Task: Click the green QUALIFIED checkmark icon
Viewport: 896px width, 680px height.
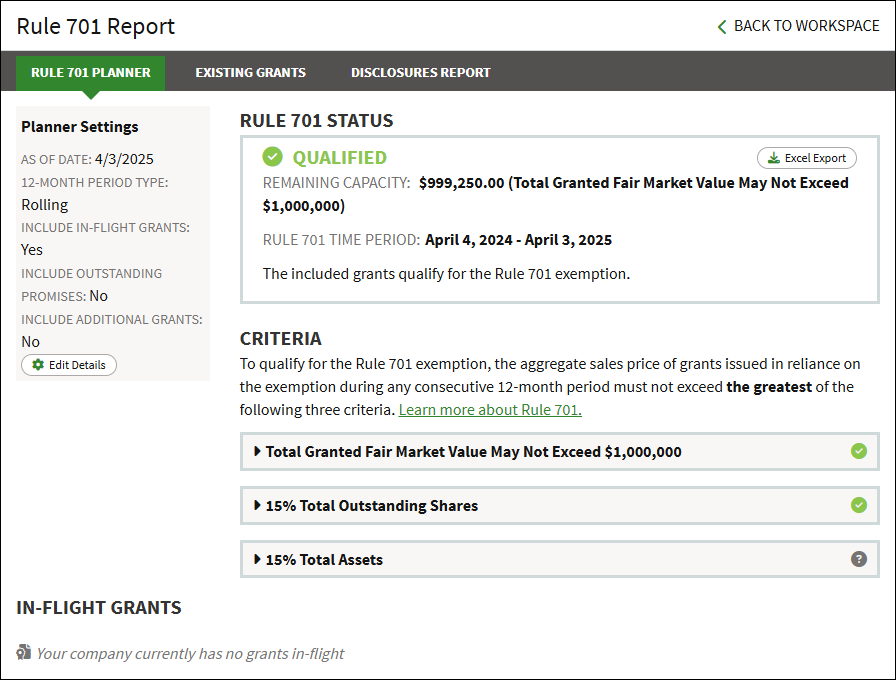Action: 272,157
